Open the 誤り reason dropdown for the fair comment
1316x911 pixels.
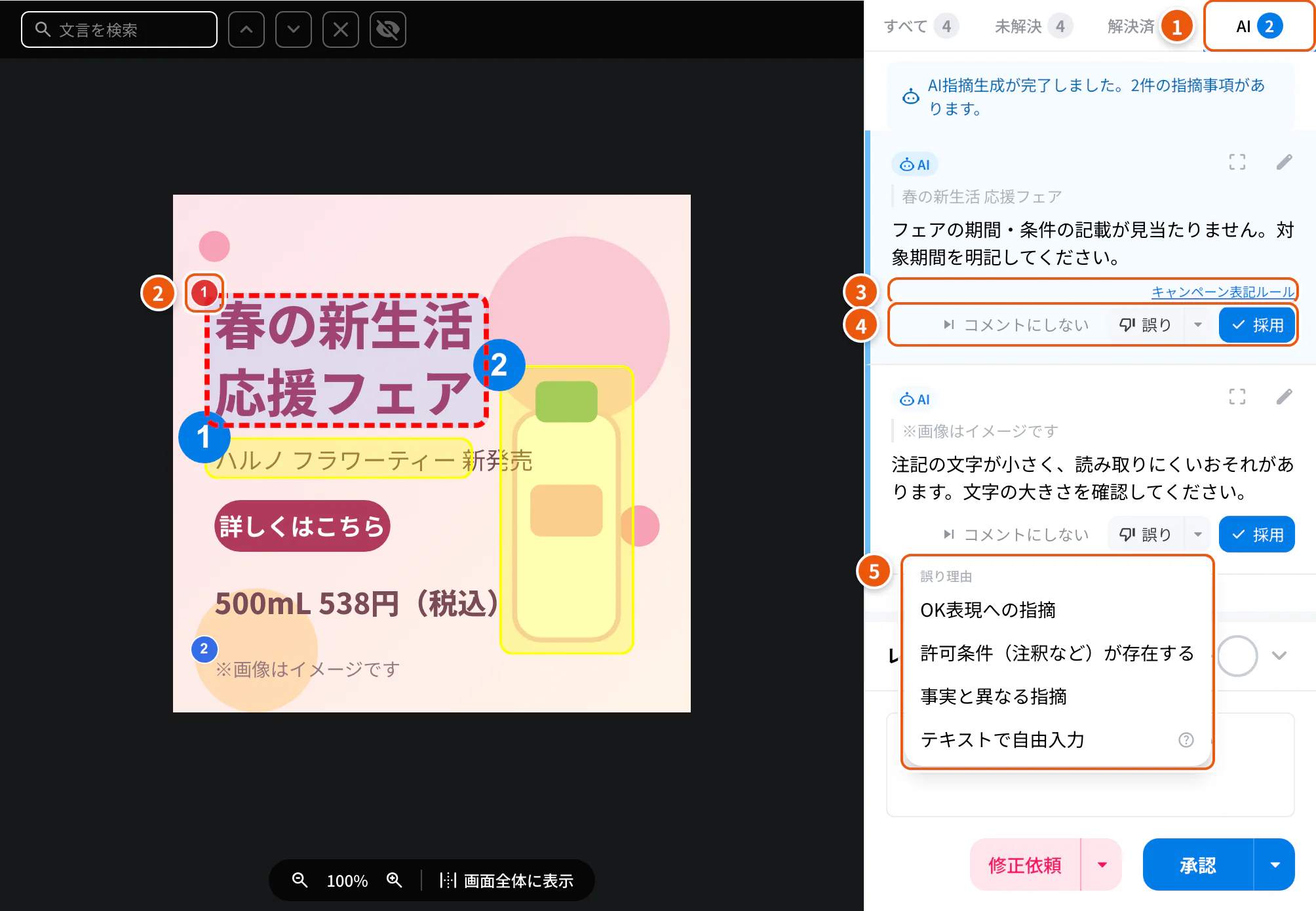tap(1198, 325)
